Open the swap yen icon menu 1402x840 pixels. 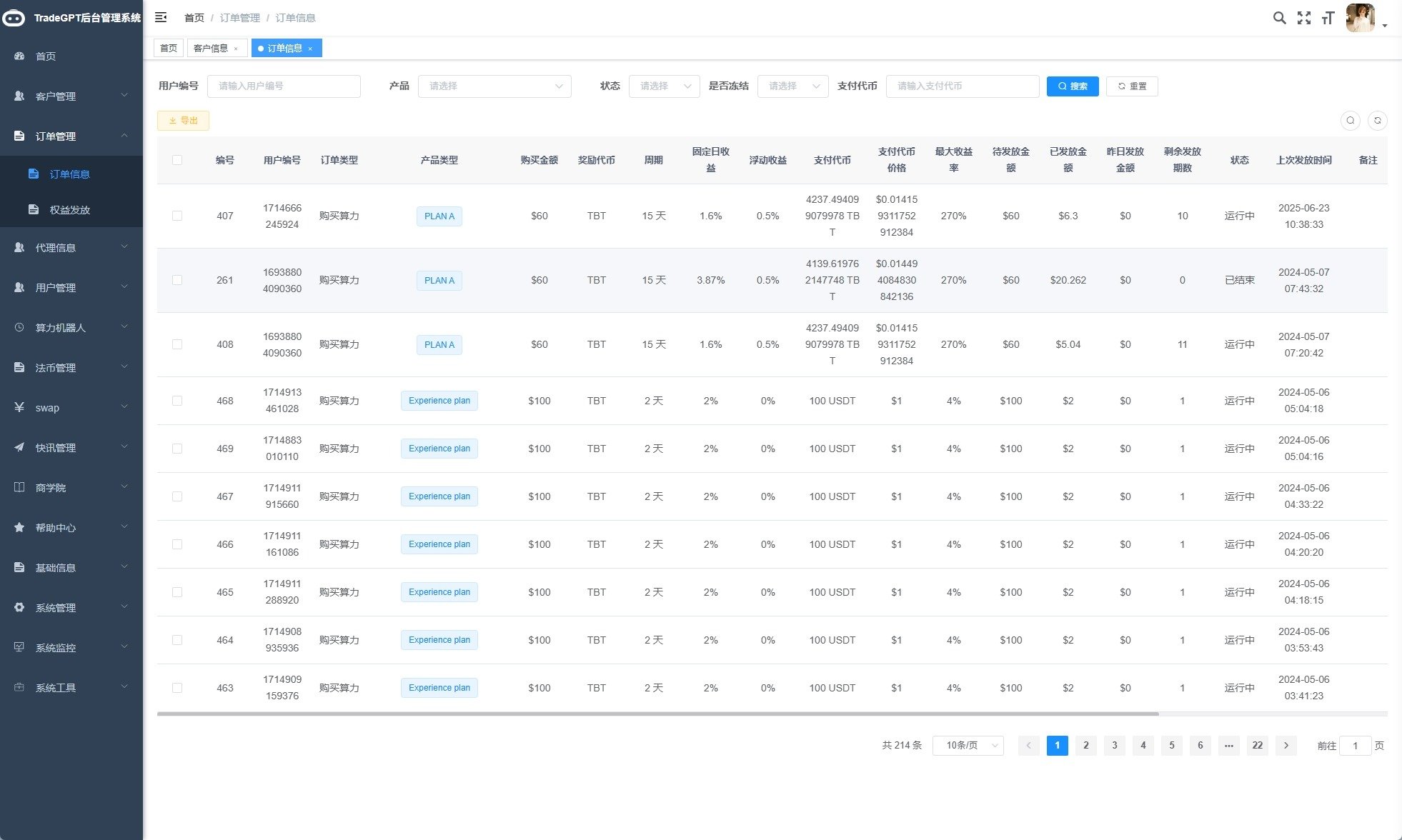pyautogui.click(x=19, y=408)
